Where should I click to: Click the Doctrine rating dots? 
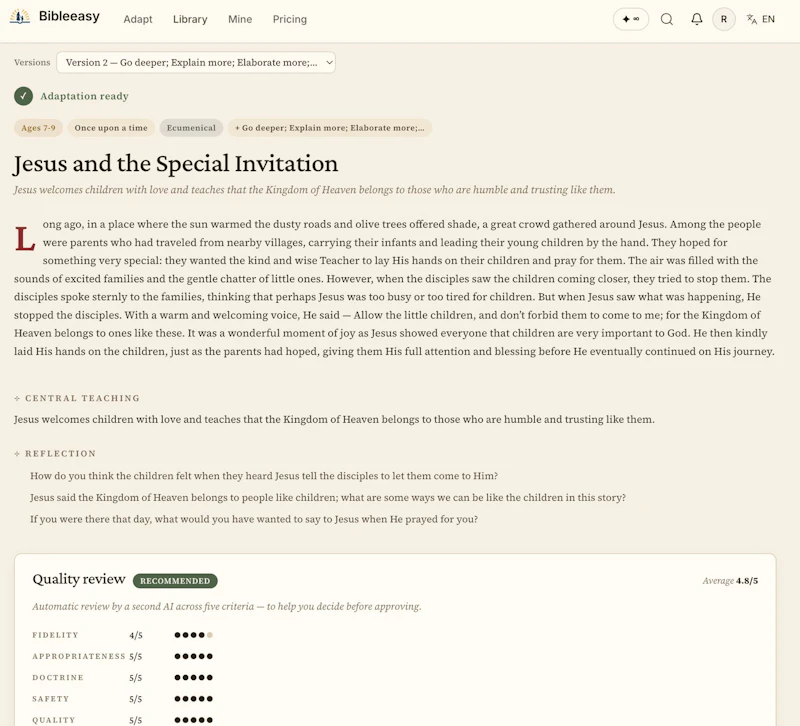pos(193,678)
